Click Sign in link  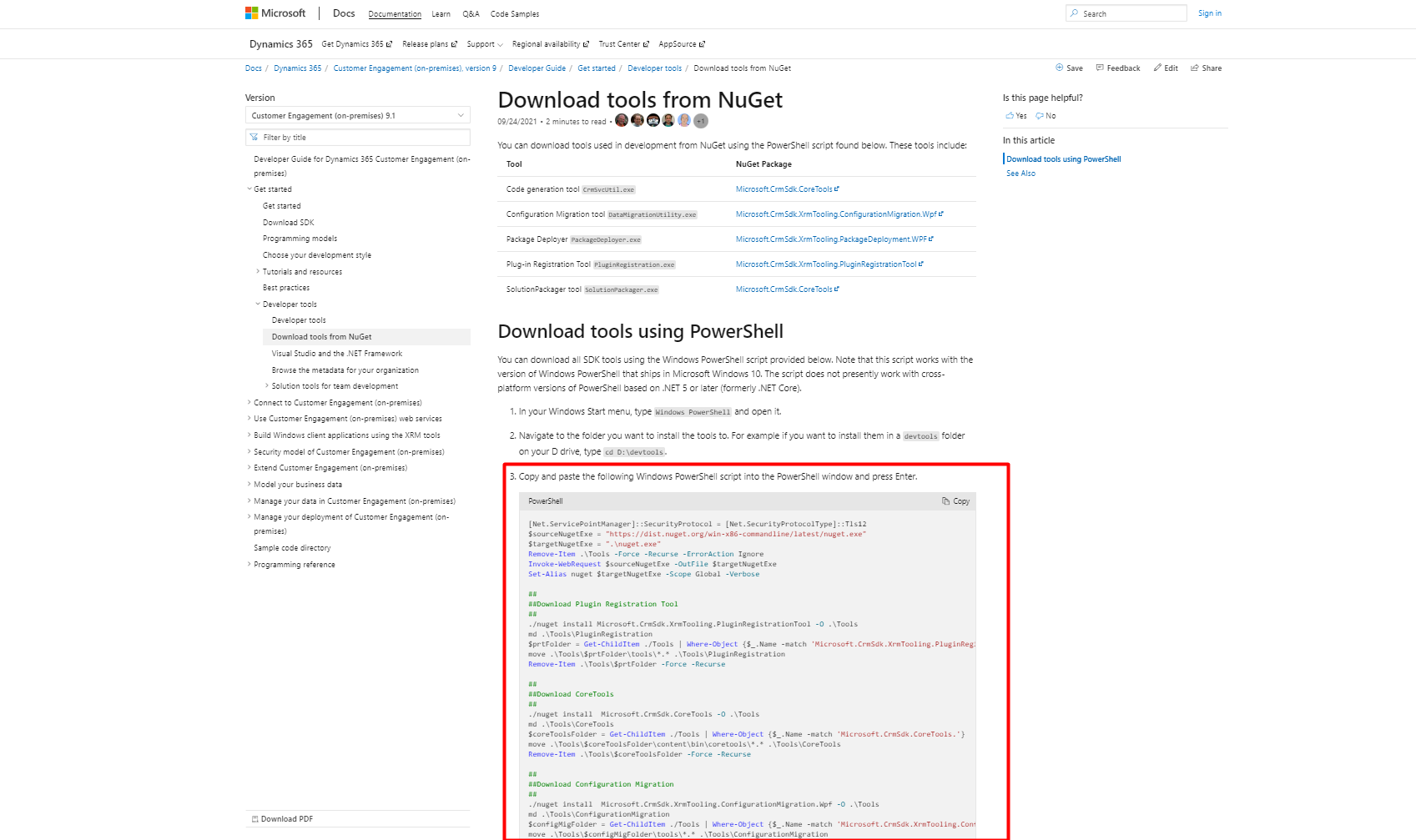[x=1209, y=13]
